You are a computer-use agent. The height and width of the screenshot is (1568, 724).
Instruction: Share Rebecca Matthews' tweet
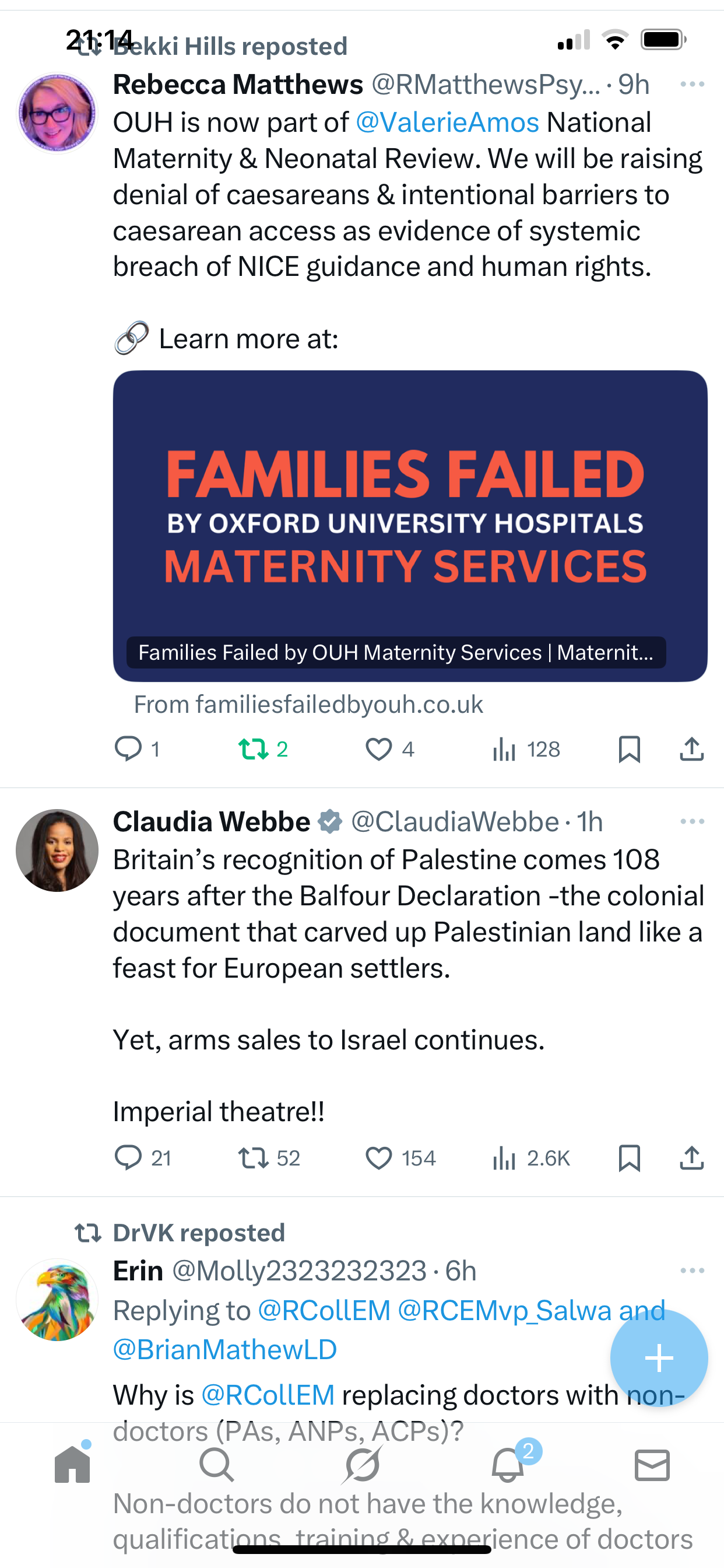[691, 748]
